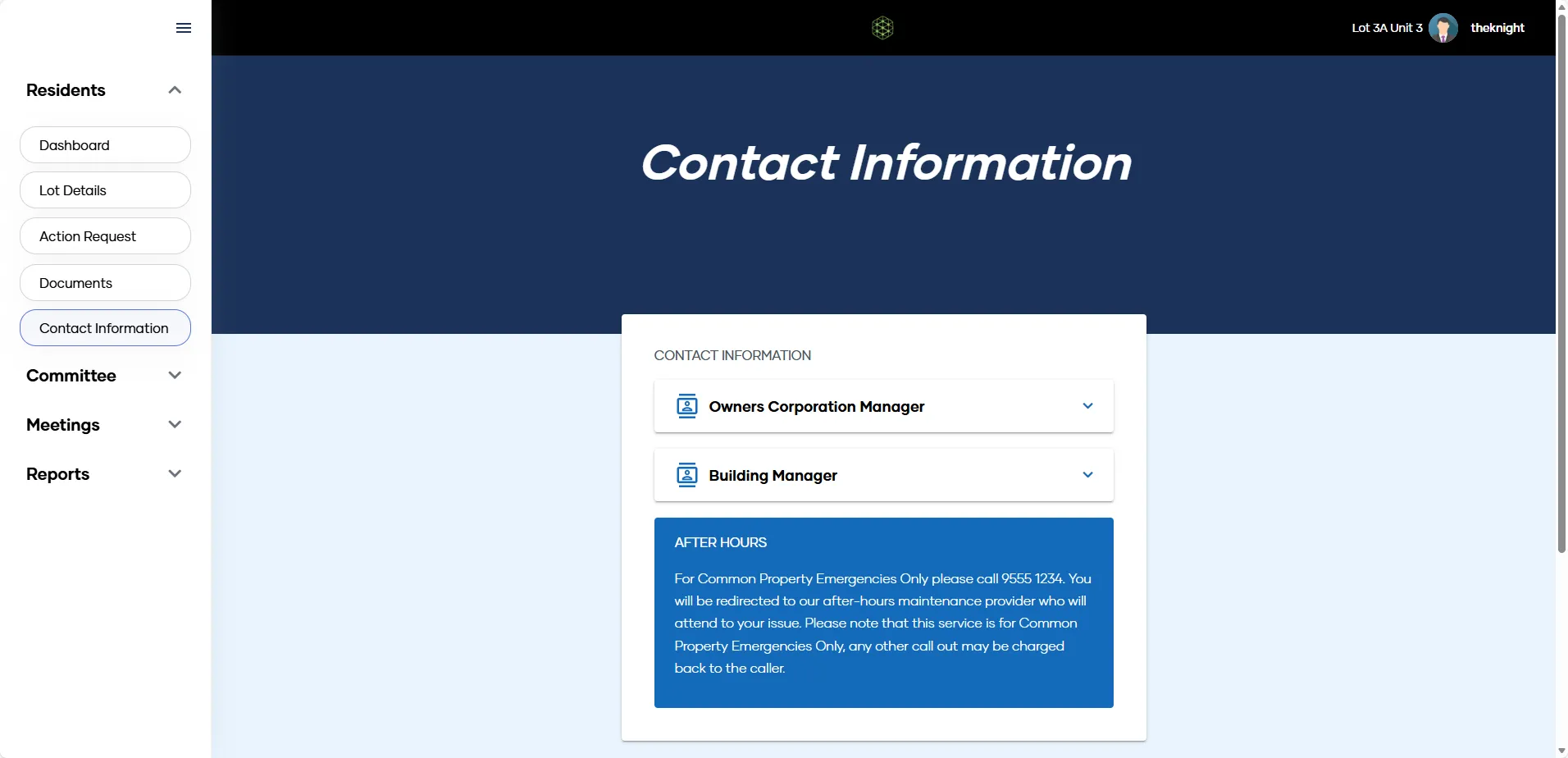The width and height of the screenshot is (1568, 758).
Task: Expand the Reports section chevron
Action: (x=175, y=474)
